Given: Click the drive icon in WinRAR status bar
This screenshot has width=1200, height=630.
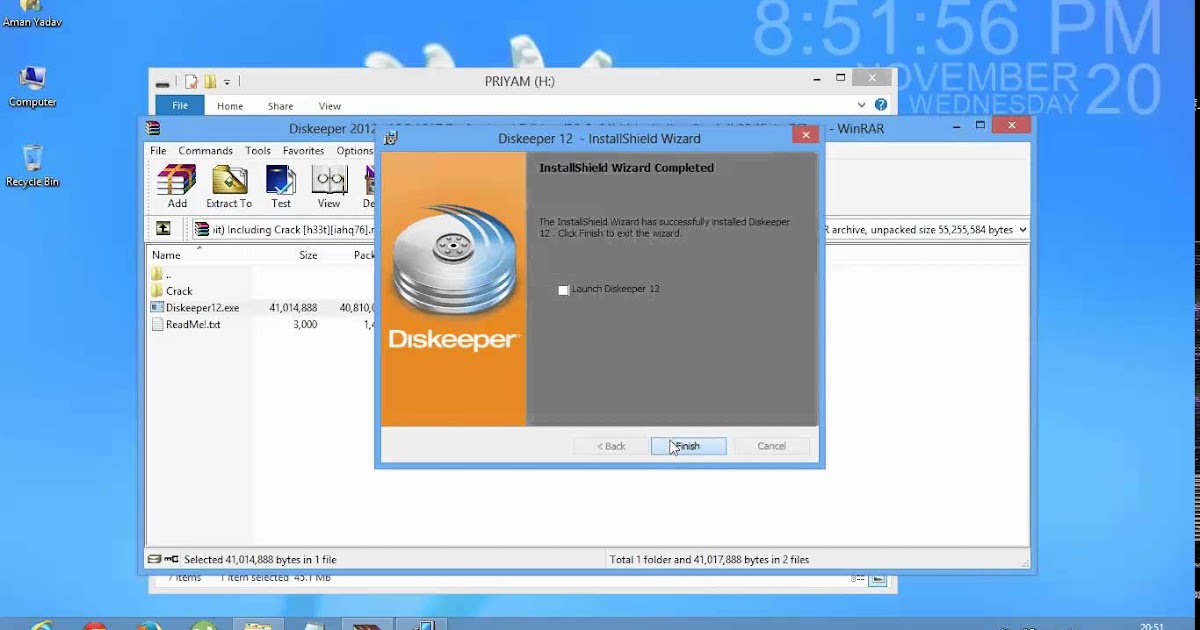Looking at the screenshot, I should (x=155, y=560).
